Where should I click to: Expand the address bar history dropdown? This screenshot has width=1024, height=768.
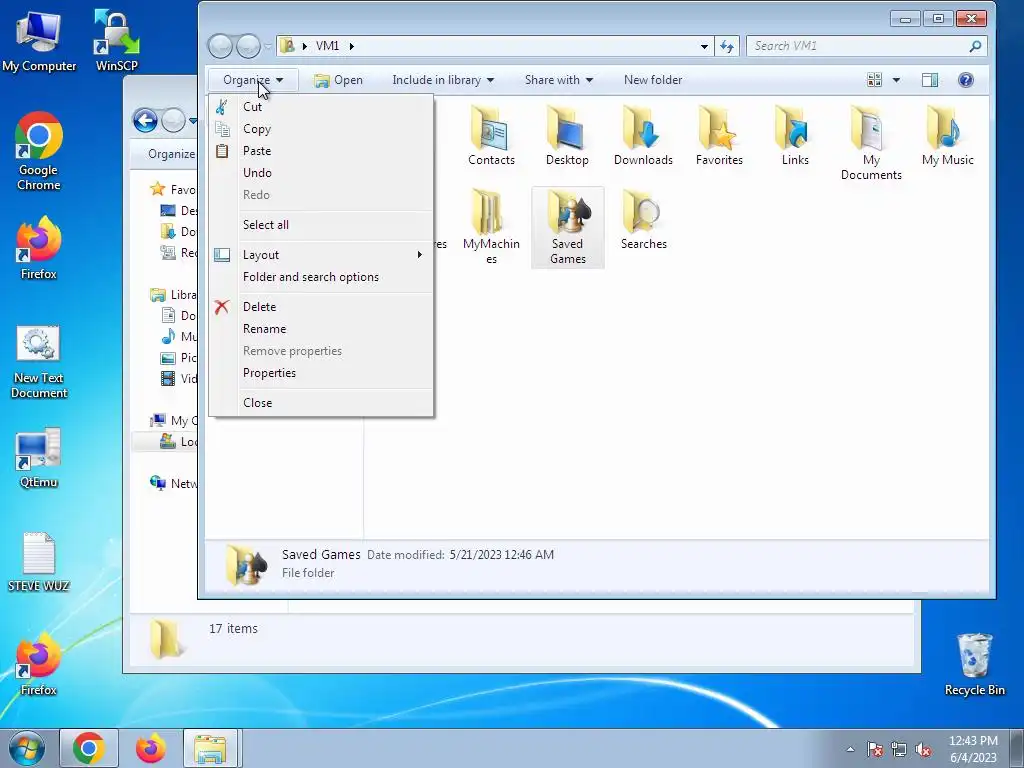click(x=704, y=46)
